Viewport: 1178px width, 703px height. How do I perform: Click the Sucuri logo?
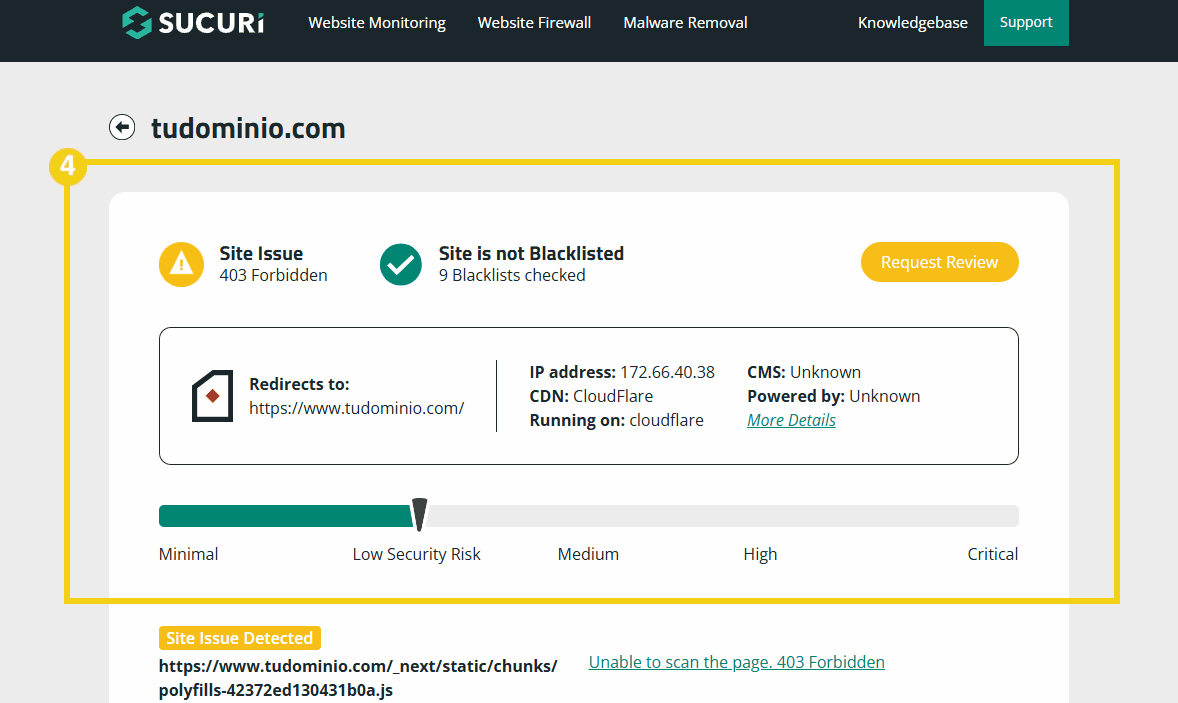click(x=193, y=22)
